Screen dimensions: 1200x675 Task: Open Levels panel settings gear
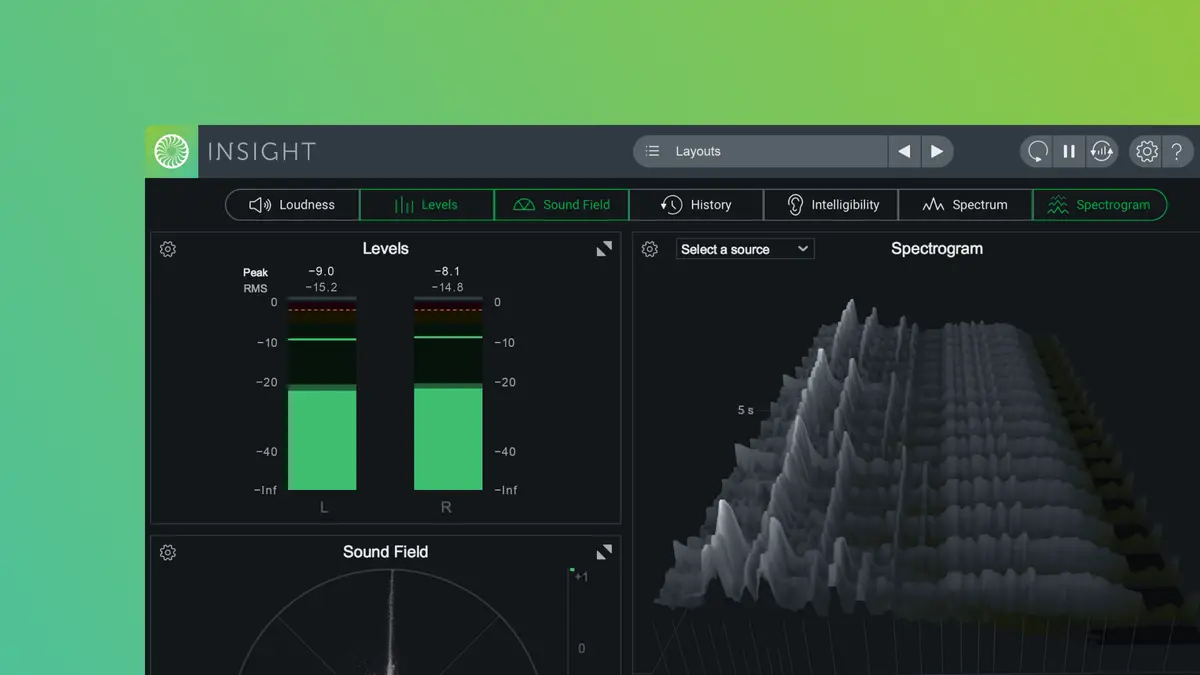(x=168, y=249)
